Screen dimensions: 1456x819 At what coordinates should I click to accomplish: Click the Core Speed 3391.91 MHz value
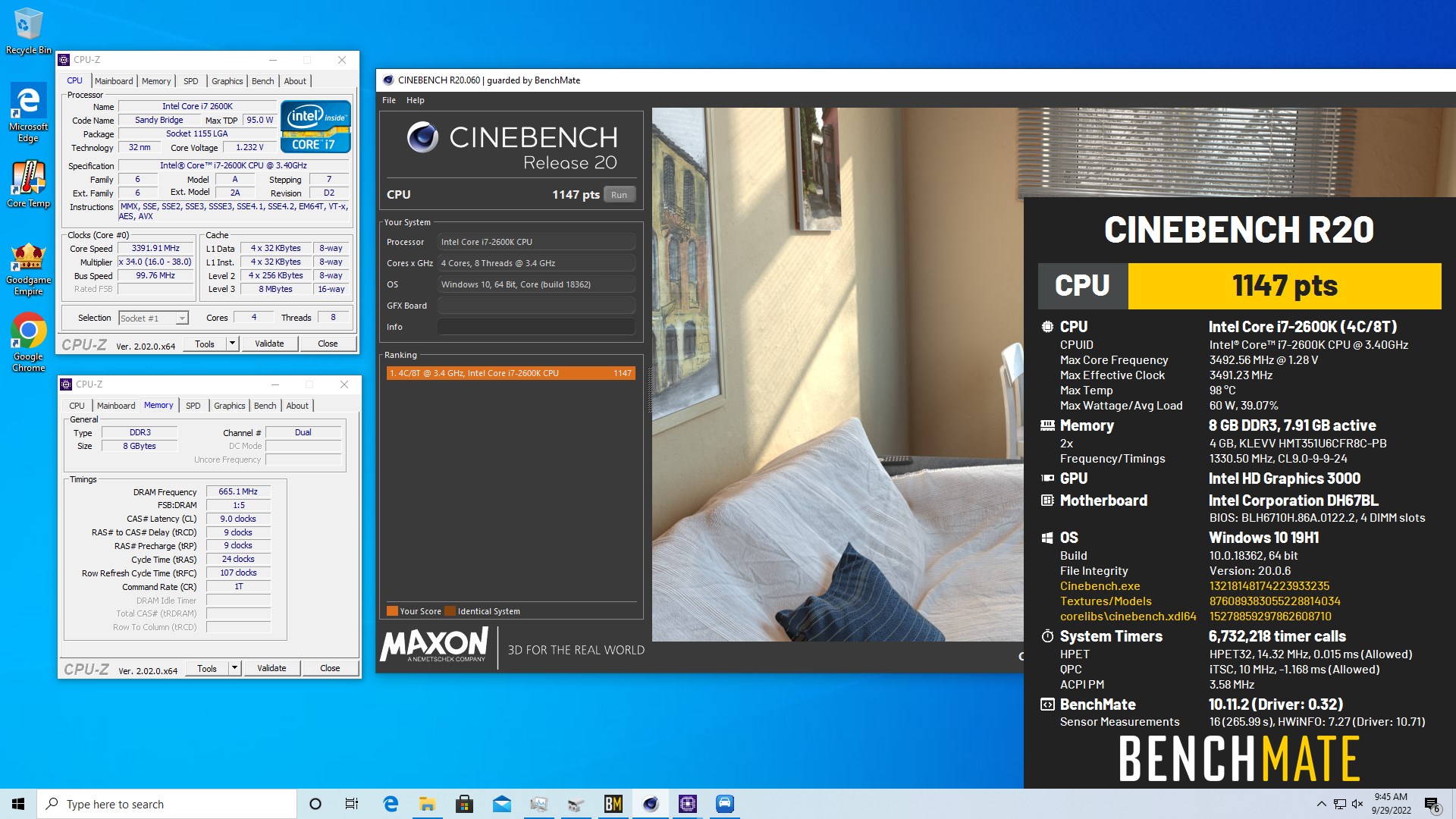(x=155, y=248)
